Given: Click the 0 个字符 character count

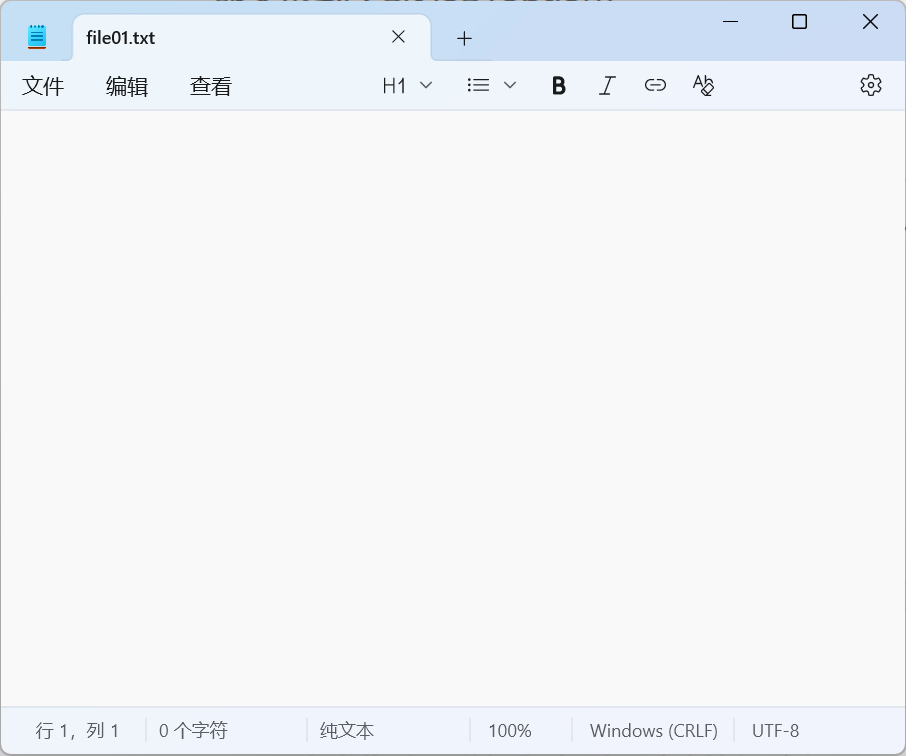Looking at the screenshot, I should [193, 731].
